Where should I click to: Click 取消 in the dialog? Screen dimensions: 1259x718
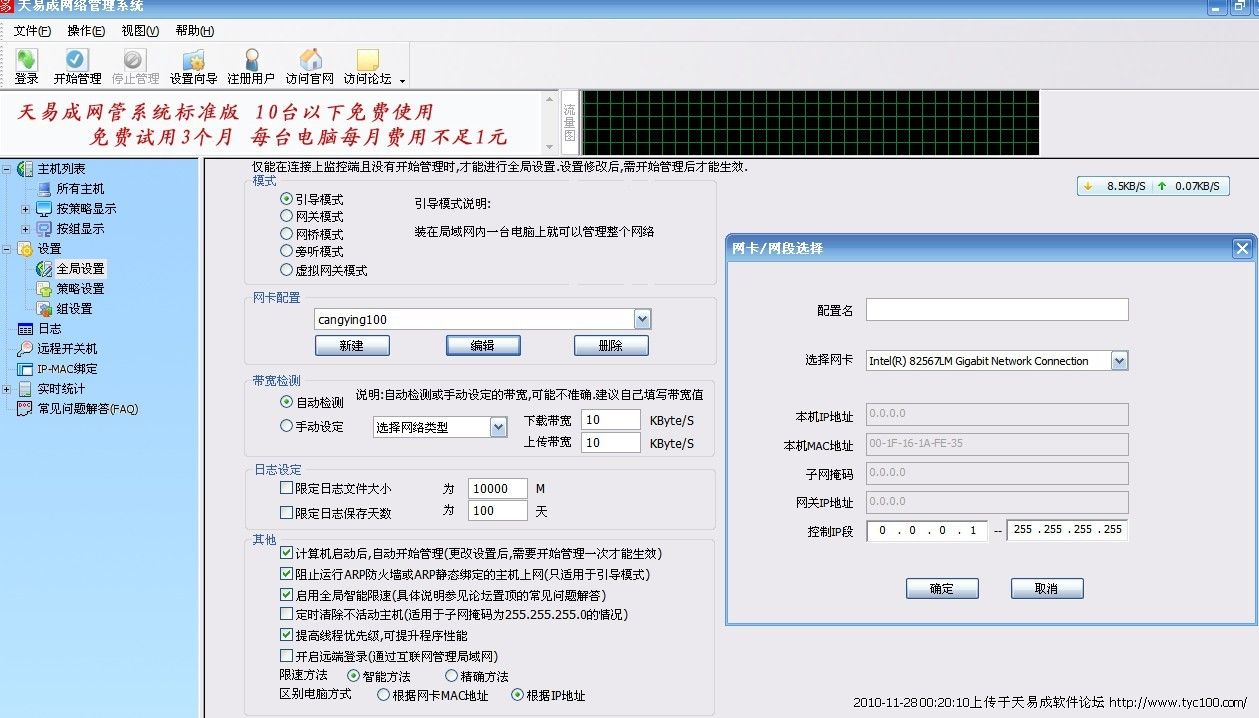(x=1047, y=589)
